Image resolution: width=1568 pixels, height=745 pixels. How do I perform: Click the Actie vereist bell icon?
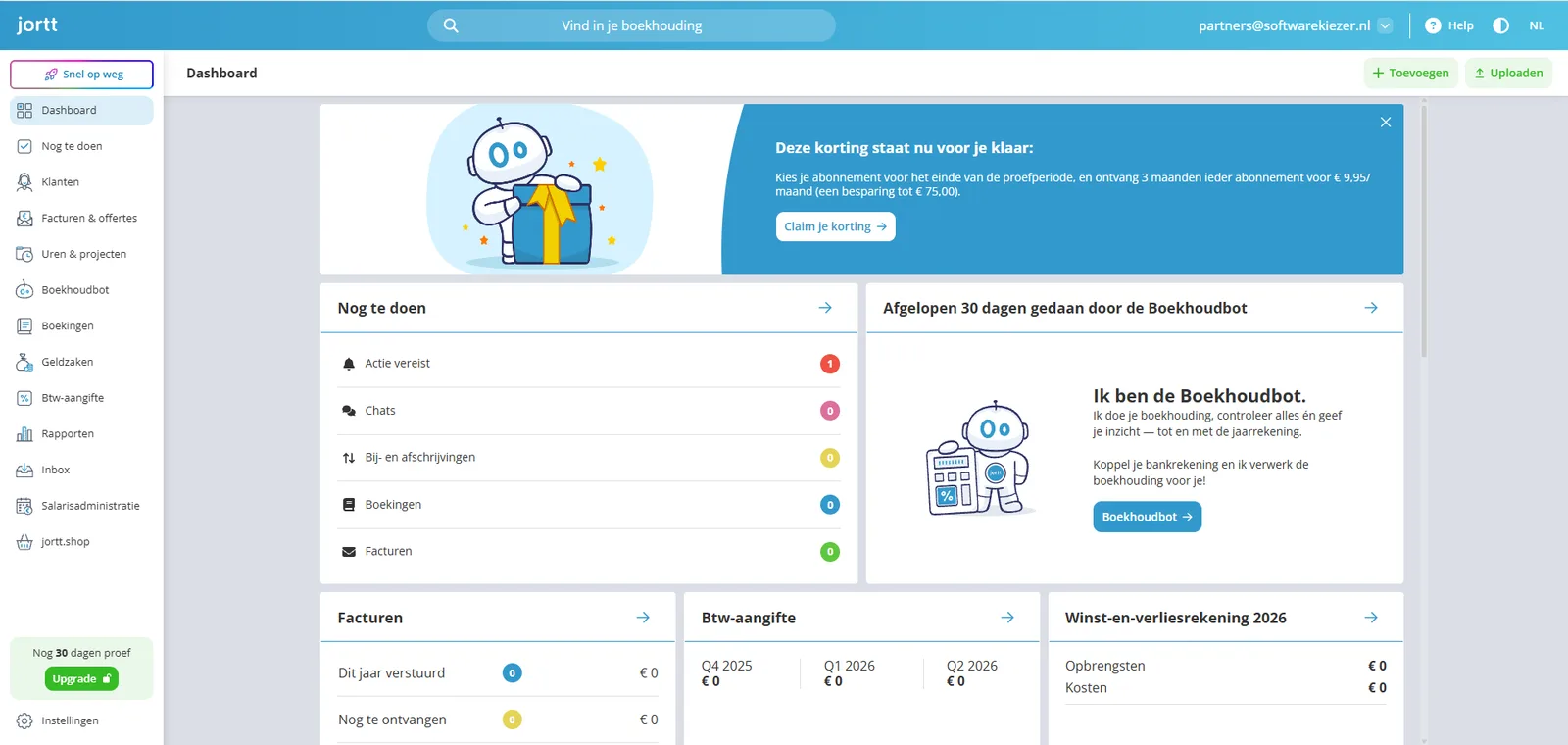pos(349,364)
